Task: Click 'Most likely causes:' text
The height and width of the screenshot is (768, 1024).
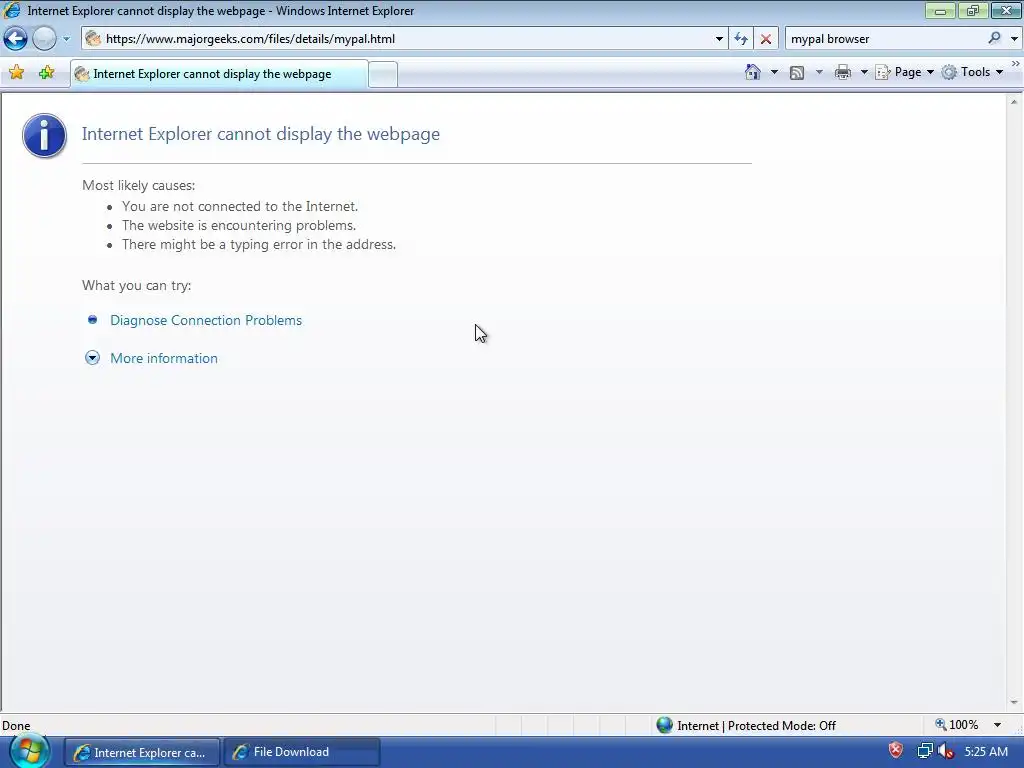Action: [x=138, y=185]
